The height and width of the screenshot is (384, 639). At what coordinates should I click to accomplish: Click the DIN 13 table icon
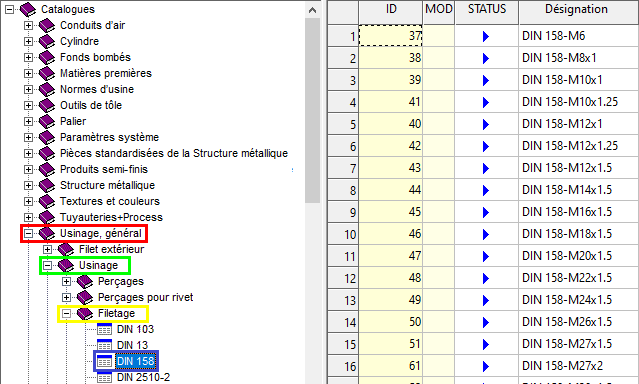click(x=104, y=345)
